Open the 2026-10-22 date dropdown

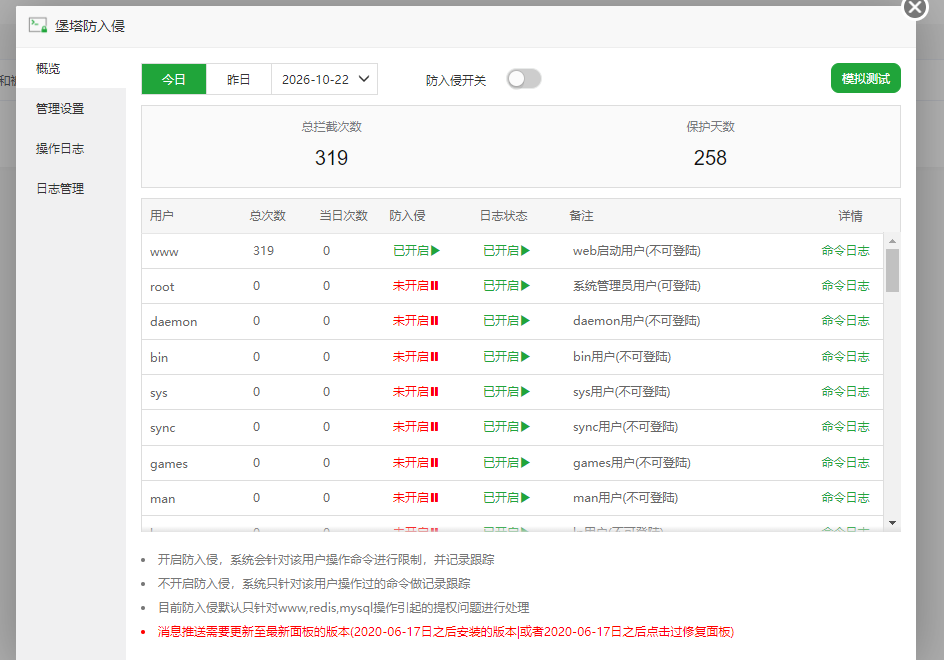(324, 79)
